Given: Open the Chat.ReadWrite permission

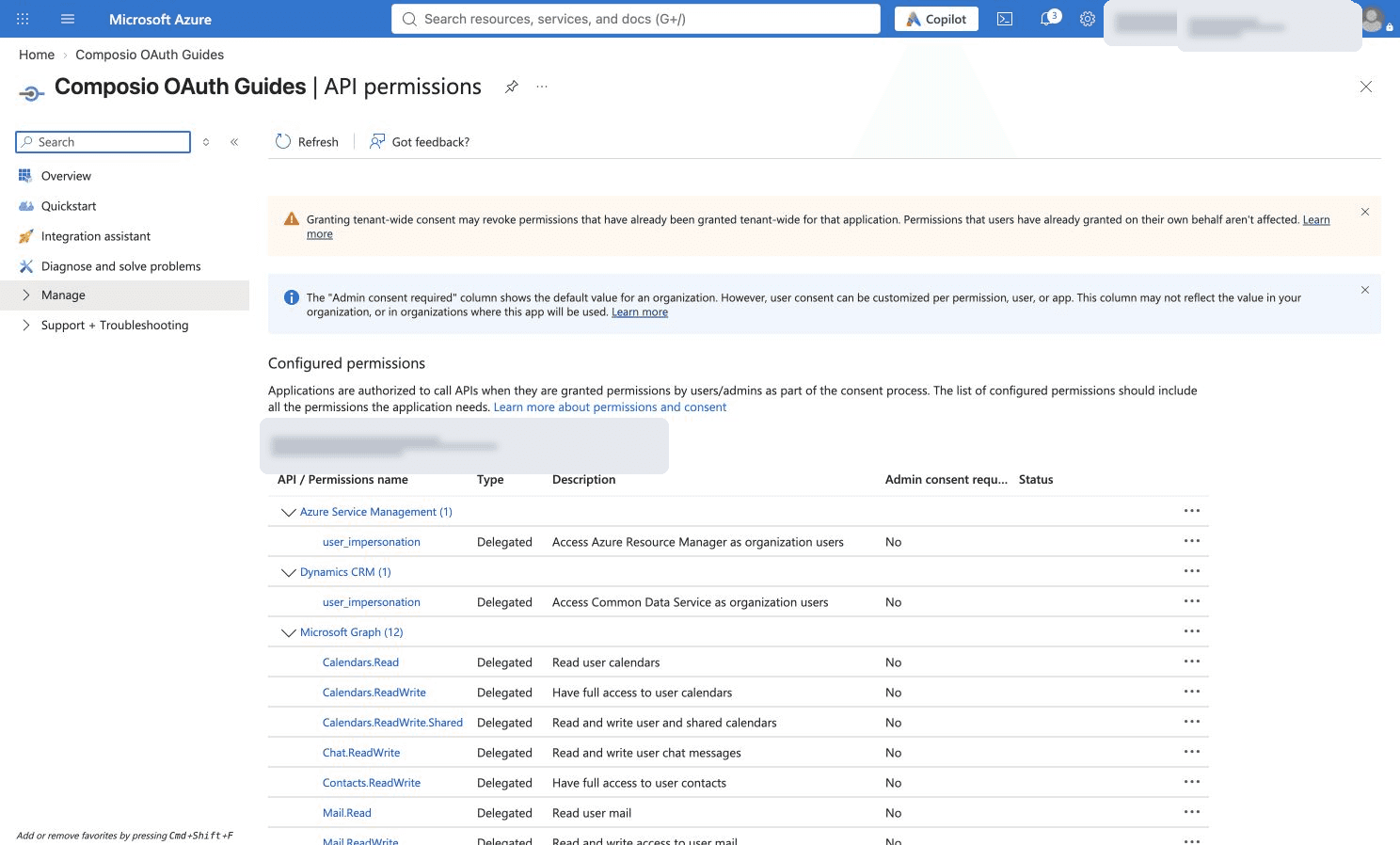Looking at the screenshot, I should [361, 753].
